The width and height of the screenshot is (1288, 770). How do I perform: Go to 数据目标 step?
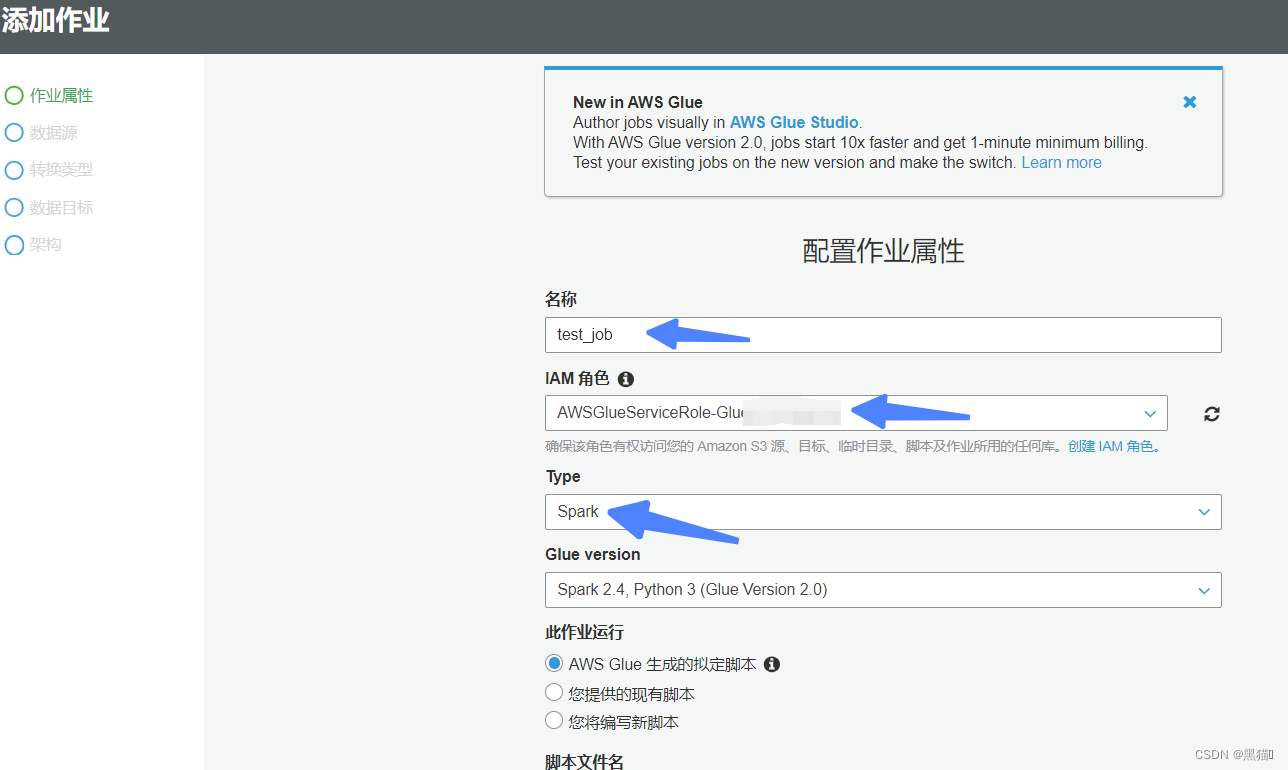pyautogui.click(x=61, y=207)
